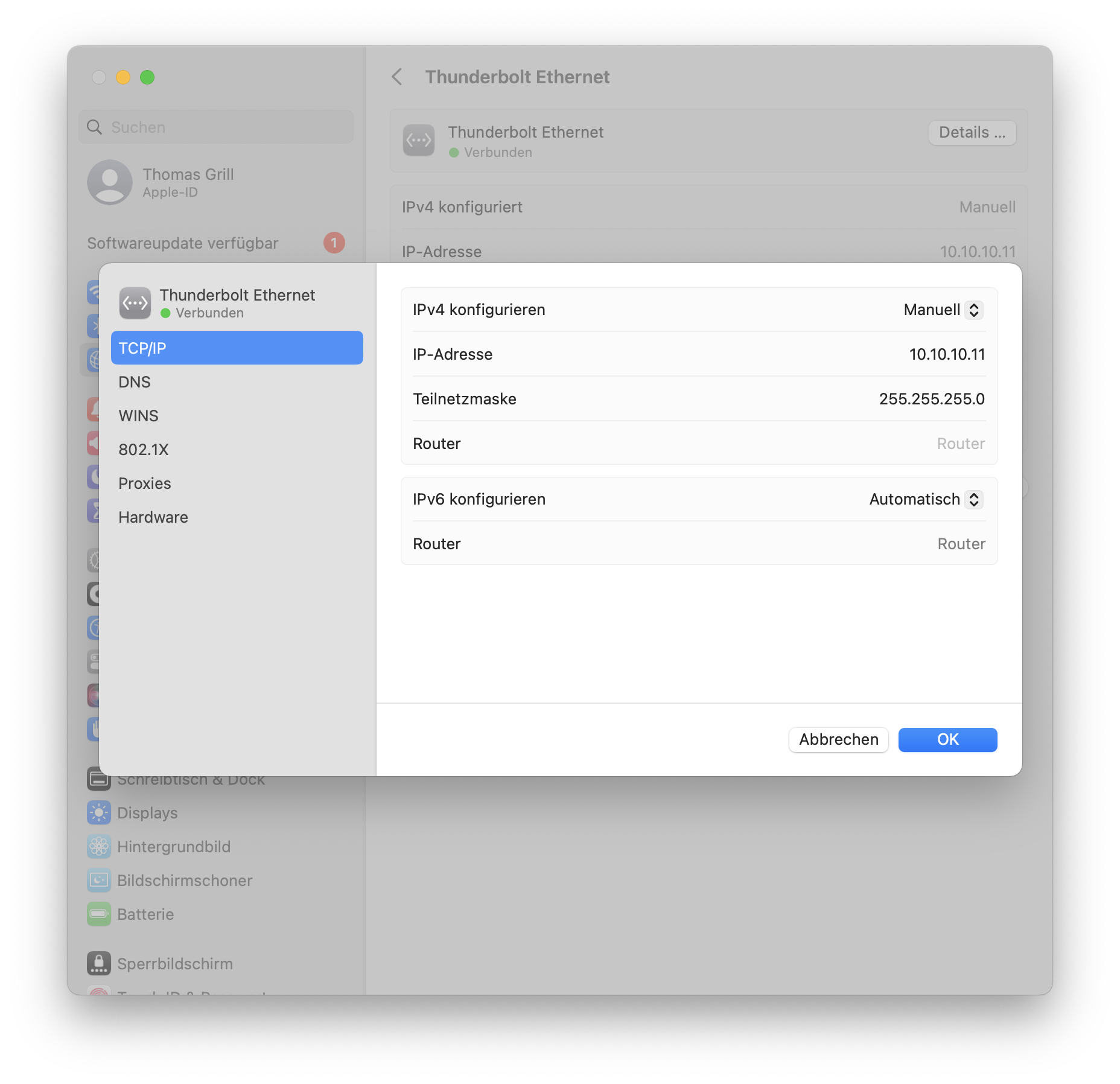Viewport: 1120px width, 1084px height.
Task: Open Bildschirmschoner settings via its icon
Action: click(100, 881)
